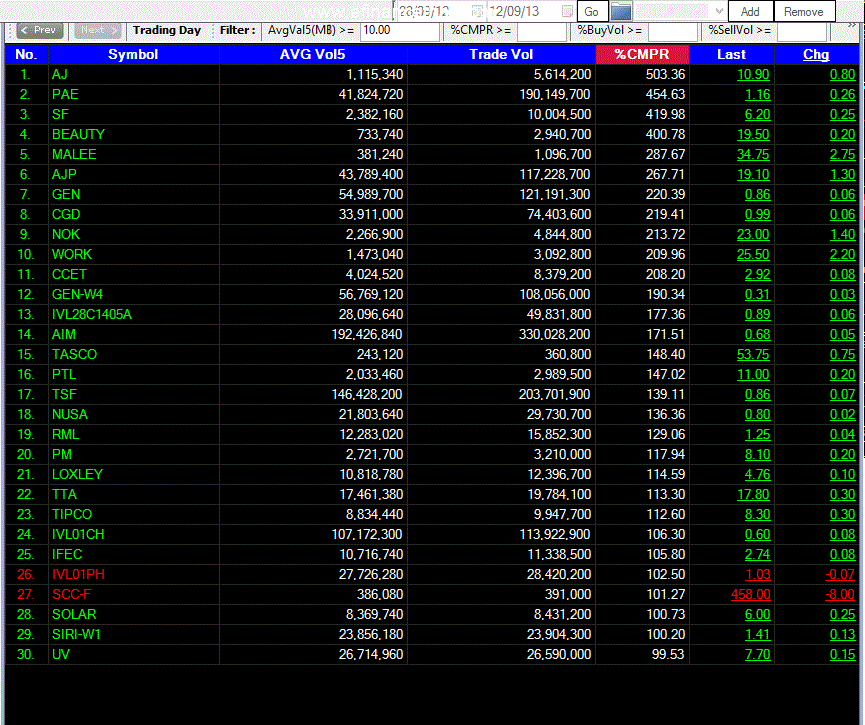Click the Chg column header link
Image resolution: width=865 pixels, height=725 pixels.
click(816, 55)
